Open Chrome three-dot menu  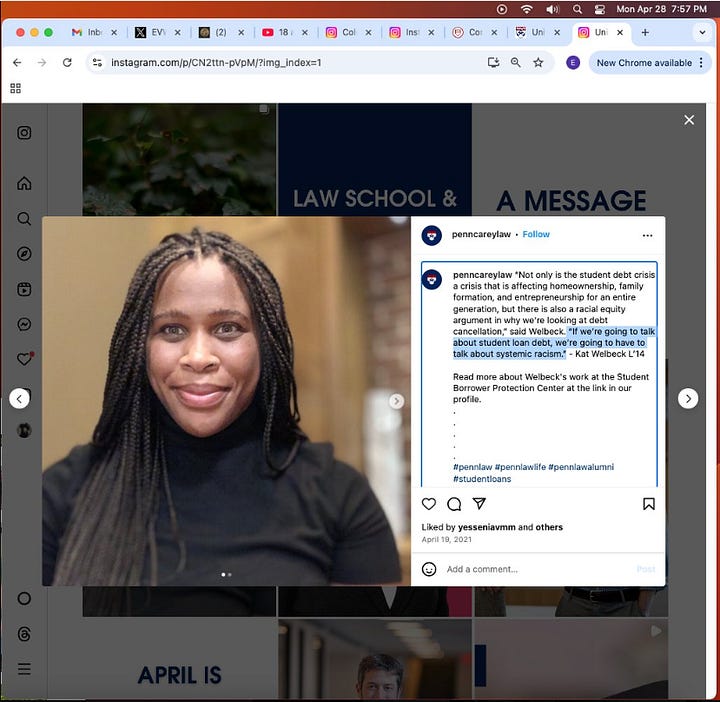pyautogui.click(x=701, y=62)
